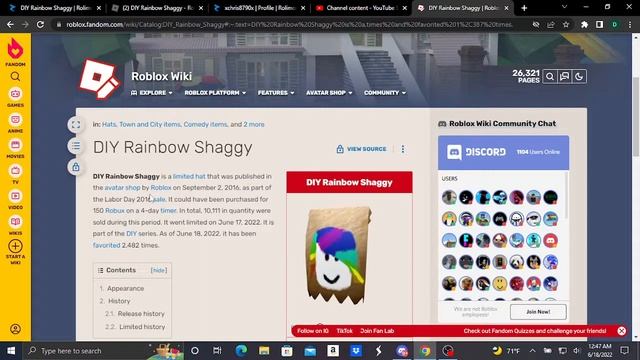This screenshot has height=360, width=640.
Task: Click Join Now Discord button
Action: click(538, 312)
